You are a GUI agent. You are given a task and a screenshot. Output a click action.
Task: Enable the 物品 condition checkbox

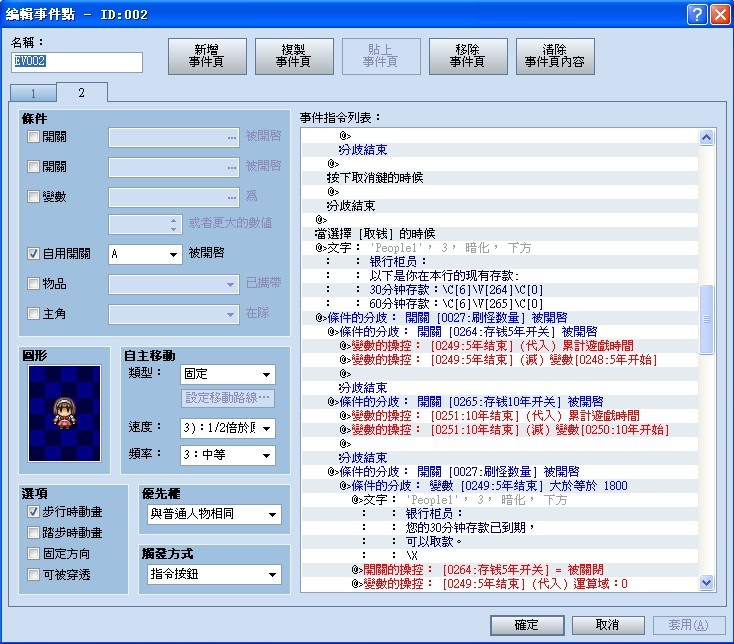(x=33, y=284)
